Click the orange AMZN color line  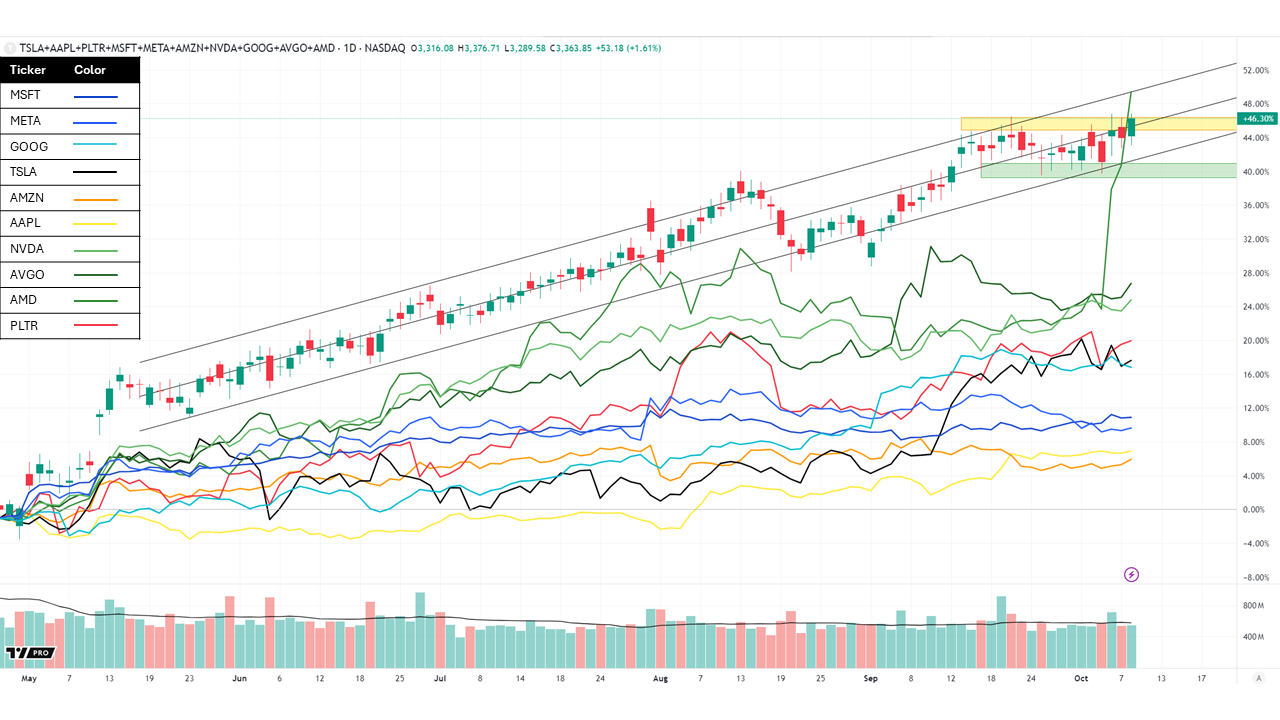96,199
